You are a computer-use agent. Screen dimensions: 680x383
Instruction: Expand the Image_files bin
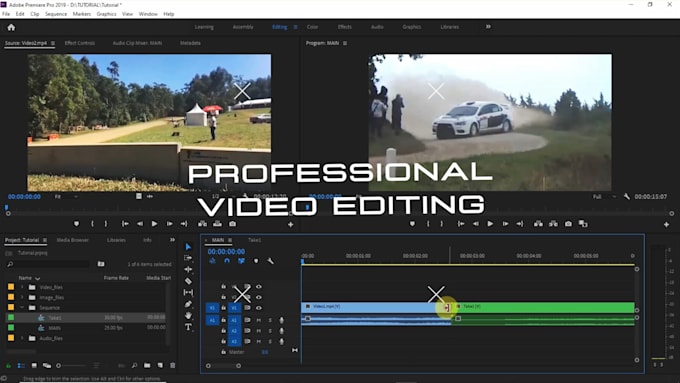[x=23, y=298]
